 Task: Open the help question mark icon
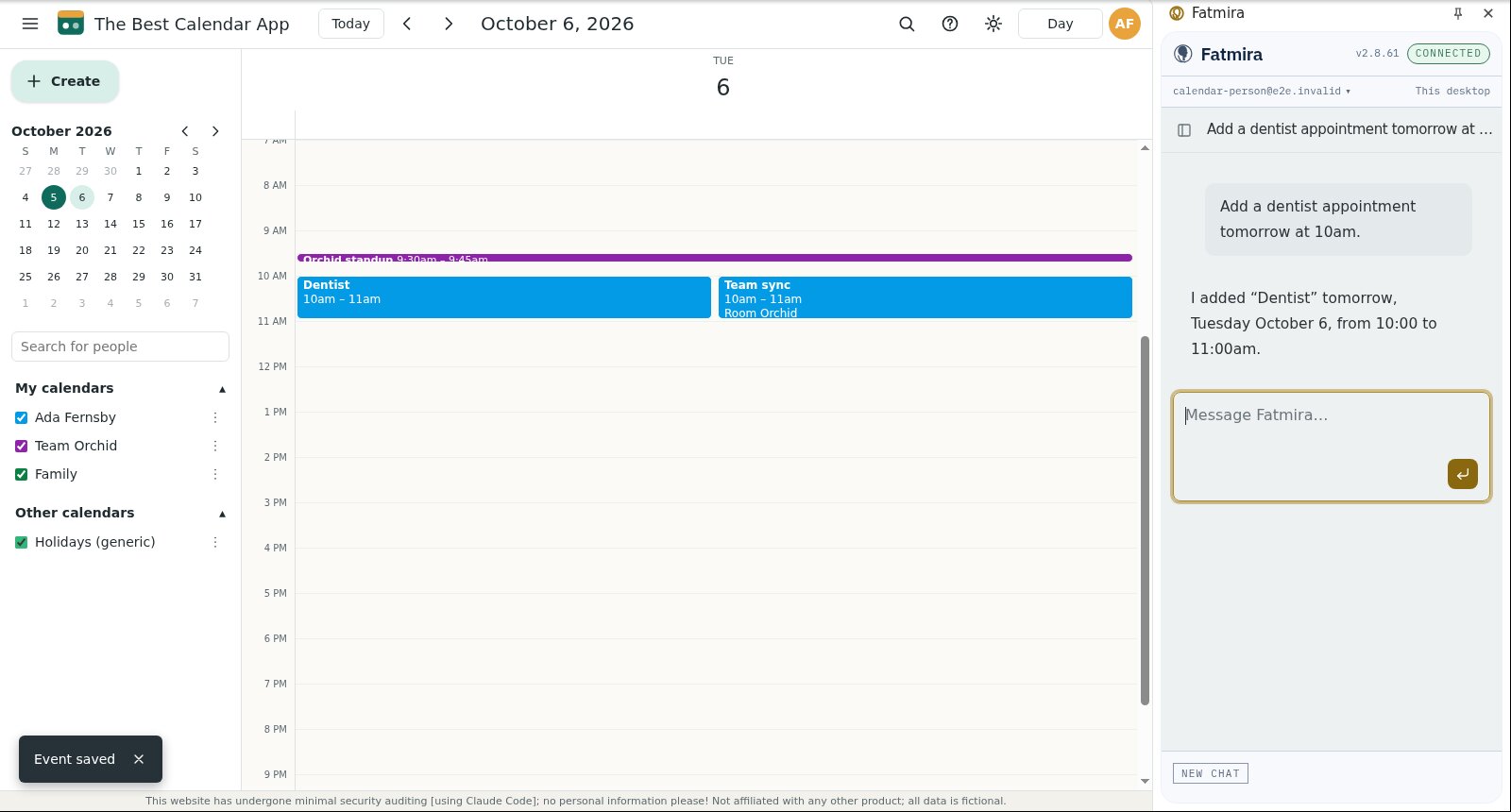click(x=950, y=24)
